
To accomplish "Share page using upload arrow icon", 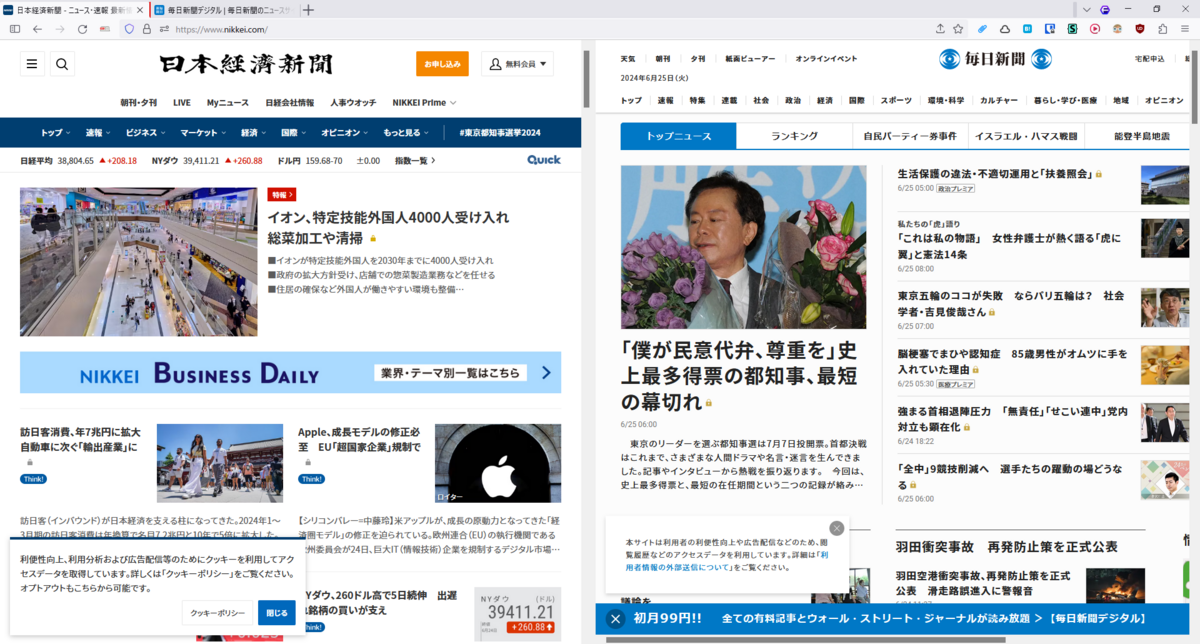I will (940, 29).
